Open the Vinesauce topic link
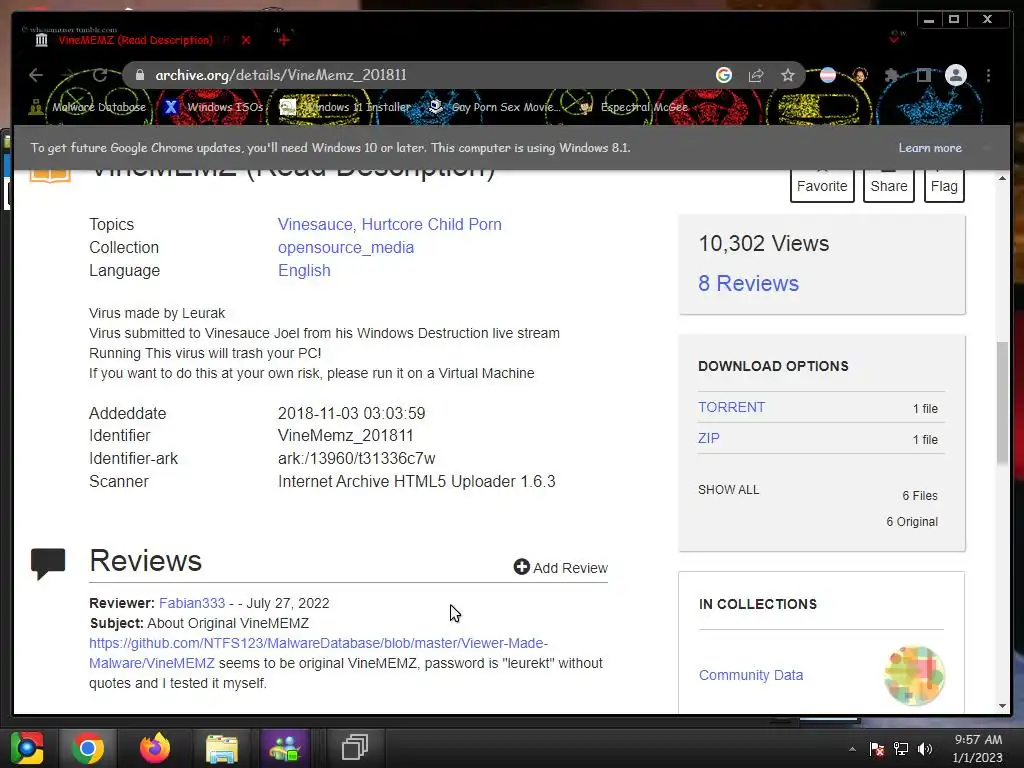The width and height of the screenshot is (1024, 768). point(316,224)
